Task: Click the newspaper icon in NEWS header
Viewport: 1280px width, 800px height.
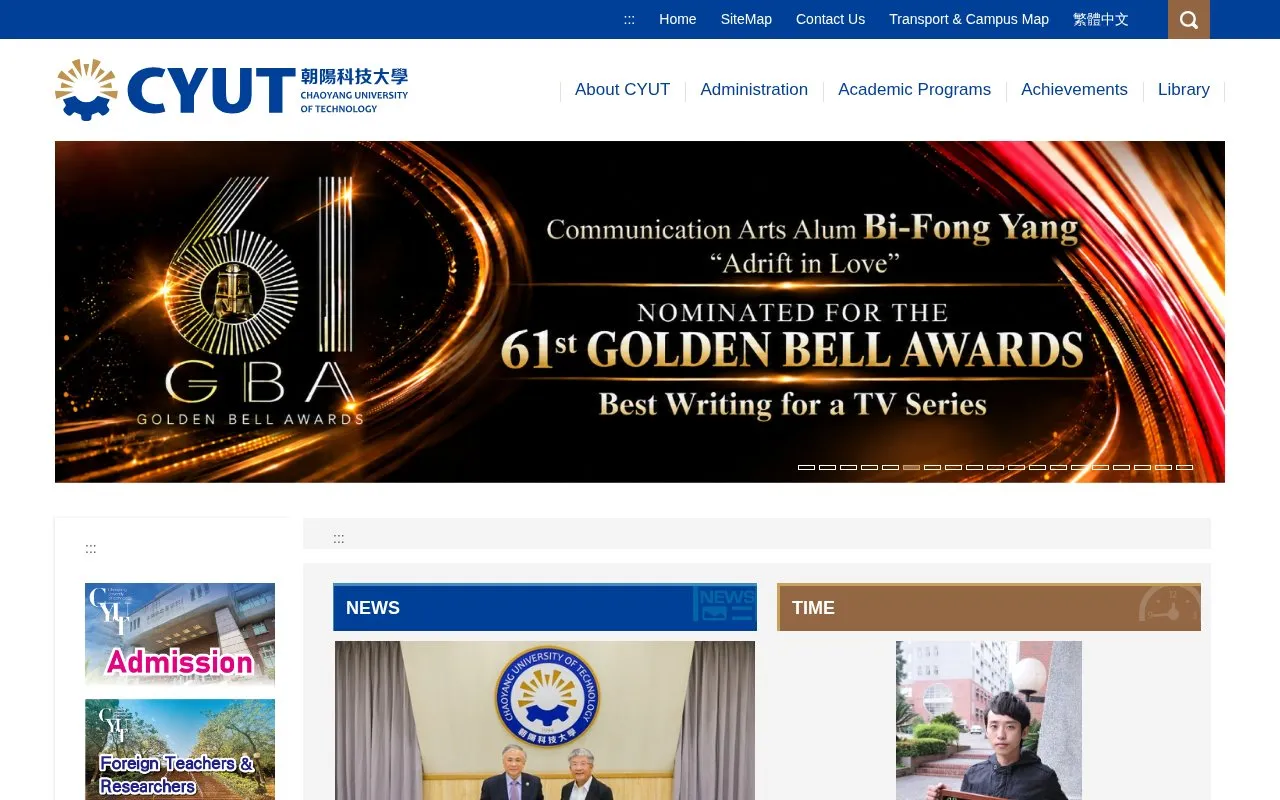Action: (x=725, y=605)
